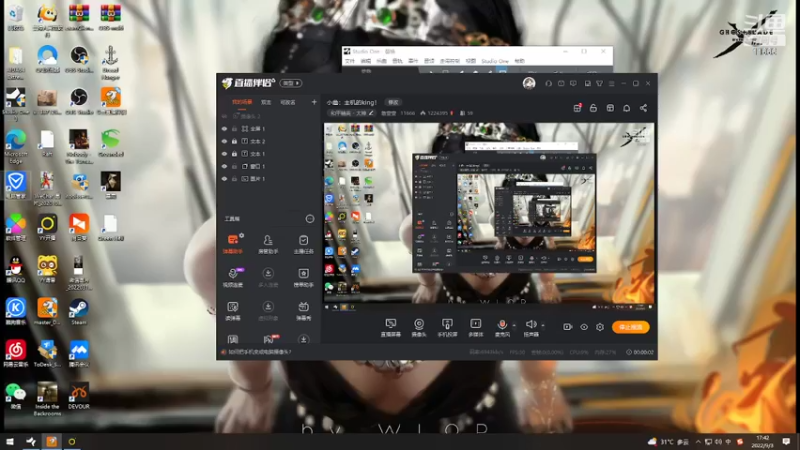The height and width of the screenshot is (450, 800).
Task: Show hidden tray icons chevron
Action: [x=698, y=442]
